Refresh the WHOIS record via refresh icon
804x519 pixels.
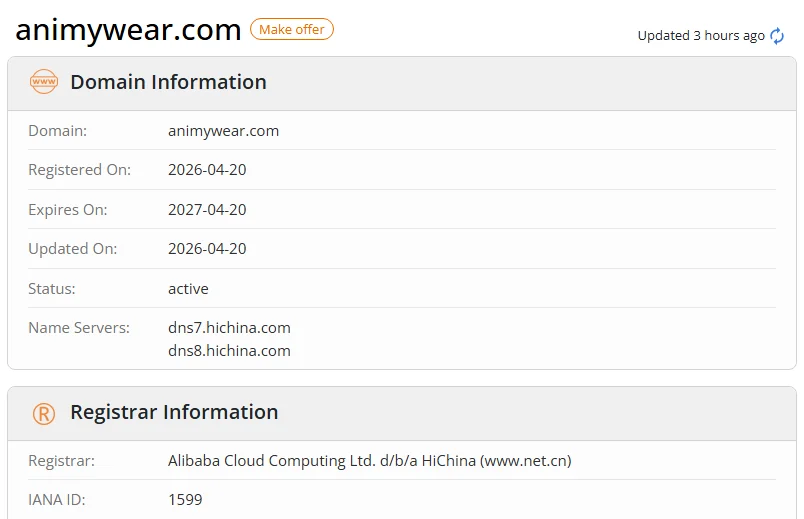click(x=777, y=36)
